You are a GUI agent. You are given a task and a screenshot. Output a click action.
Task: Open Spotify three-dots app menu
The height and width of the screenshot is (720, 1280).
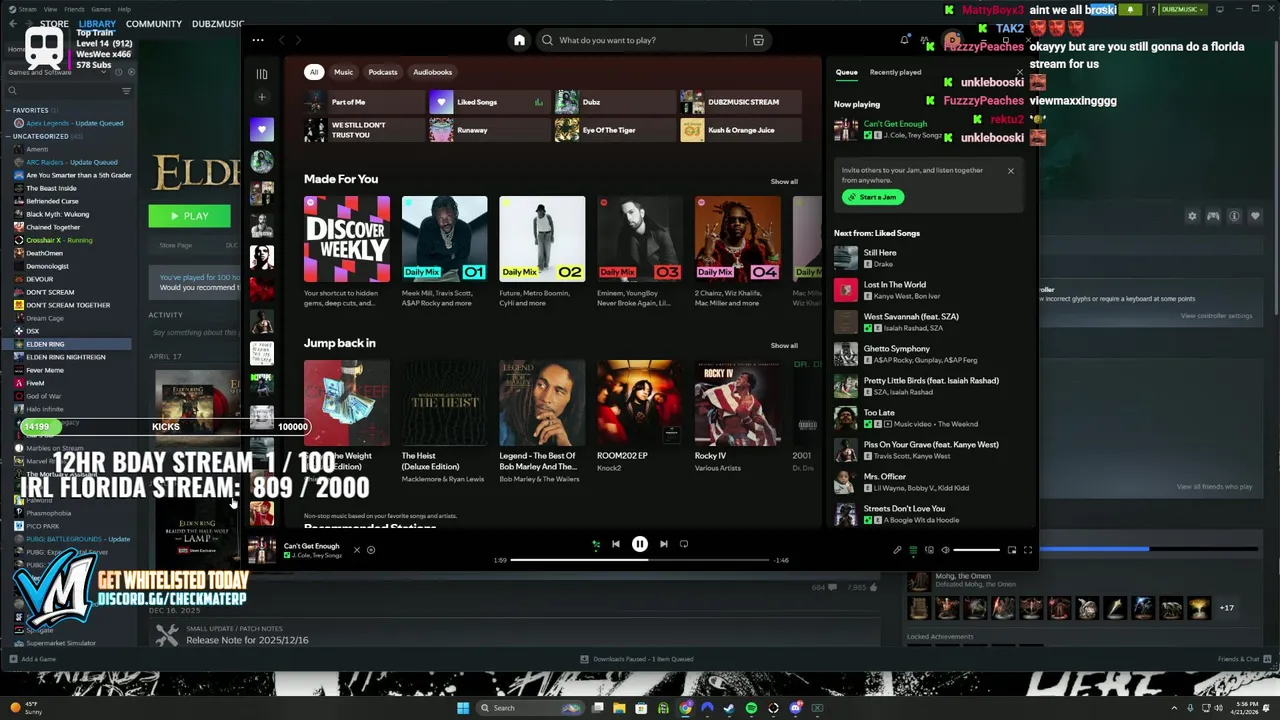(258, 40)
